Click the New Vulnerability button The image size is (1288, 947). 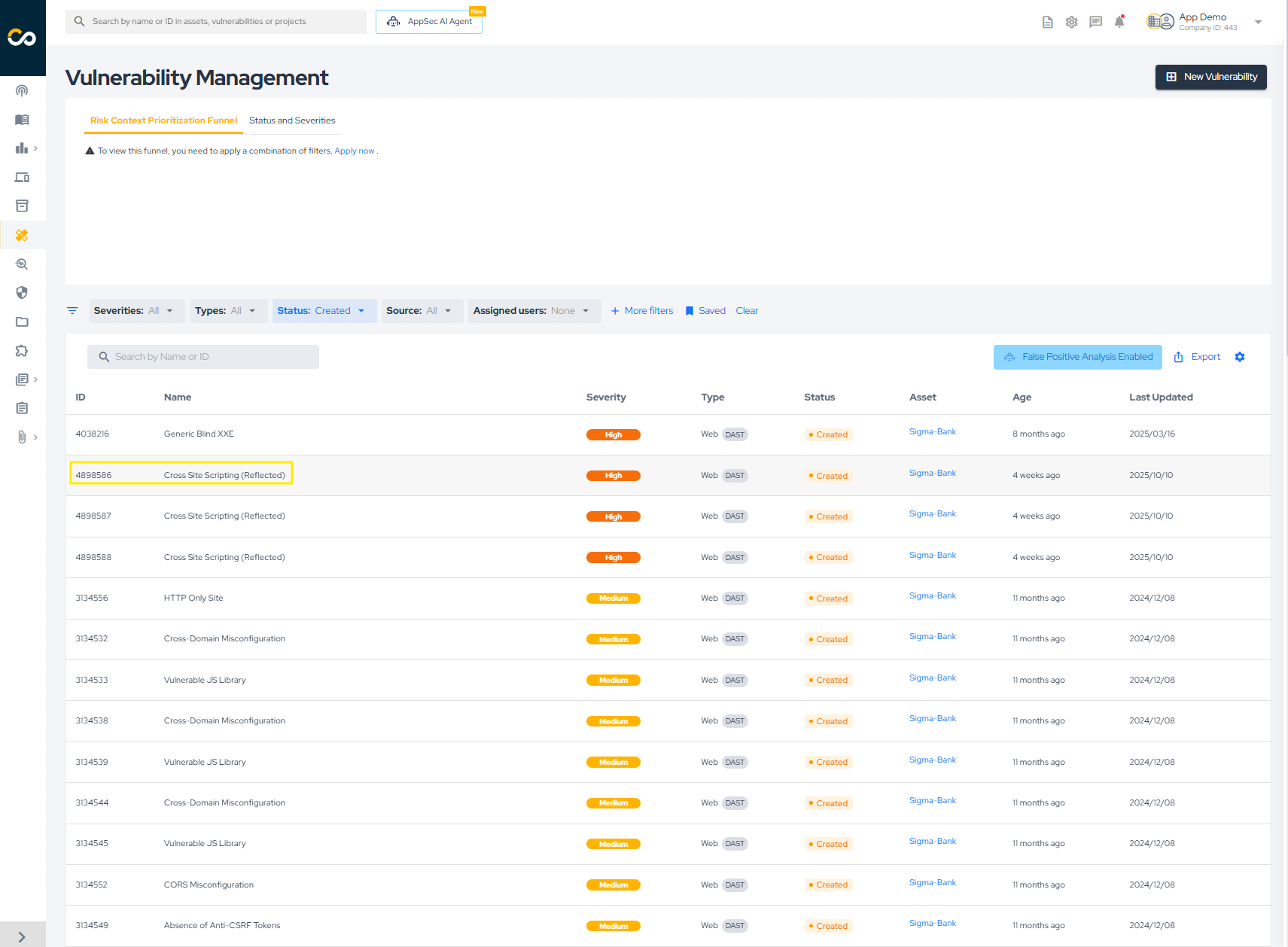(x=1210, y=77)
